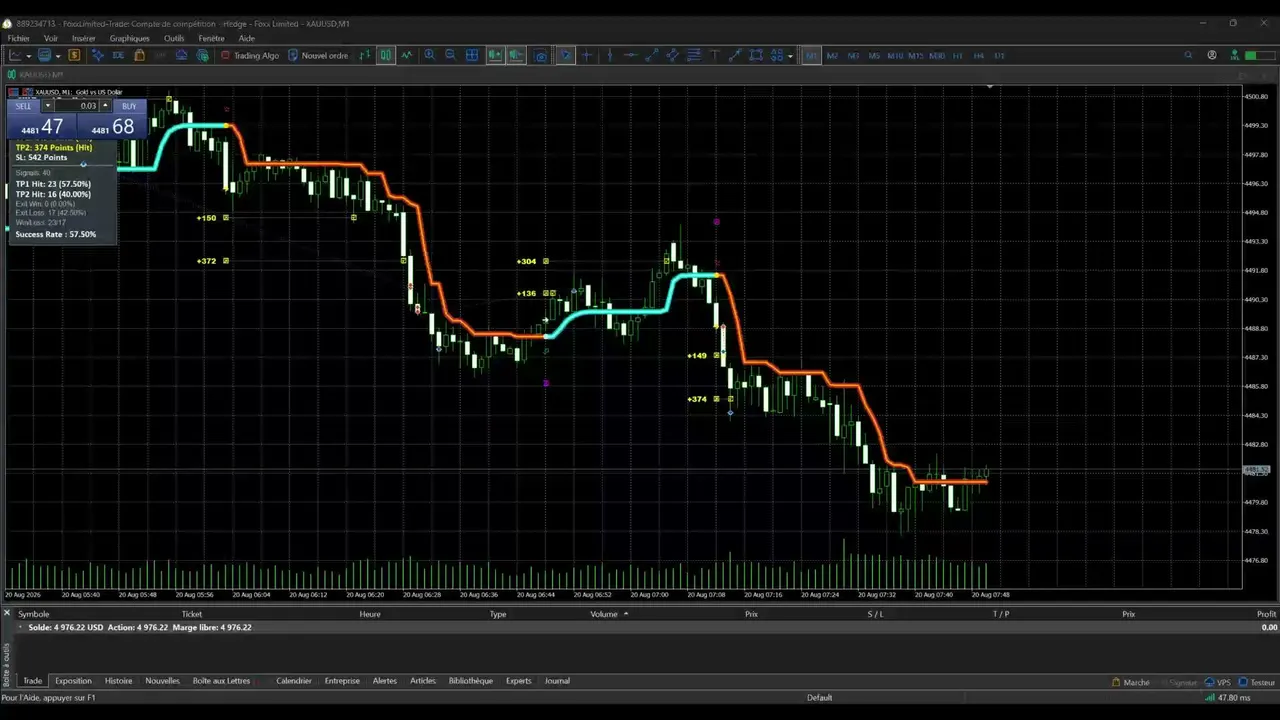Image resolution: width=1280 pixels, height=720 pixels.
Task: Click the camera screenshot icon
Action: pos(541,55)
